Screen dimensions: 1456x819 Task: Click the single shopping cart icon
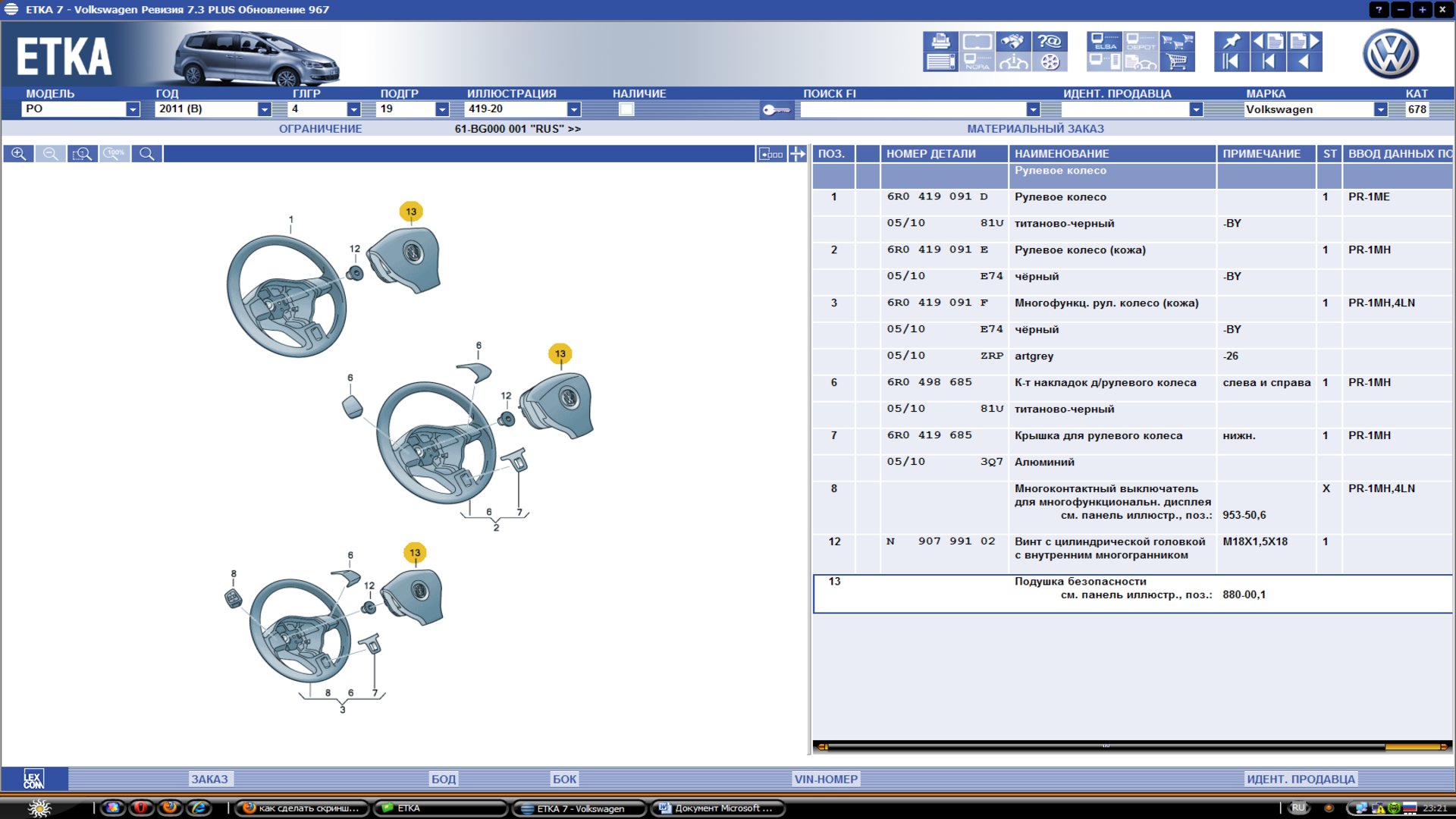tap(1177, 62)
